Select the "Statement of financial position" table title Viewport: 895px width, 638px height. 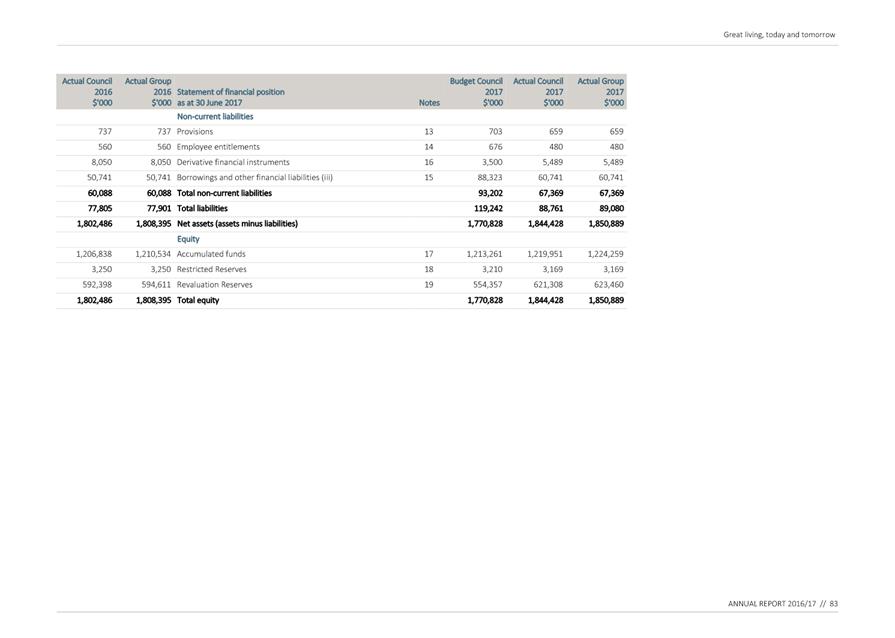[231, 92]
